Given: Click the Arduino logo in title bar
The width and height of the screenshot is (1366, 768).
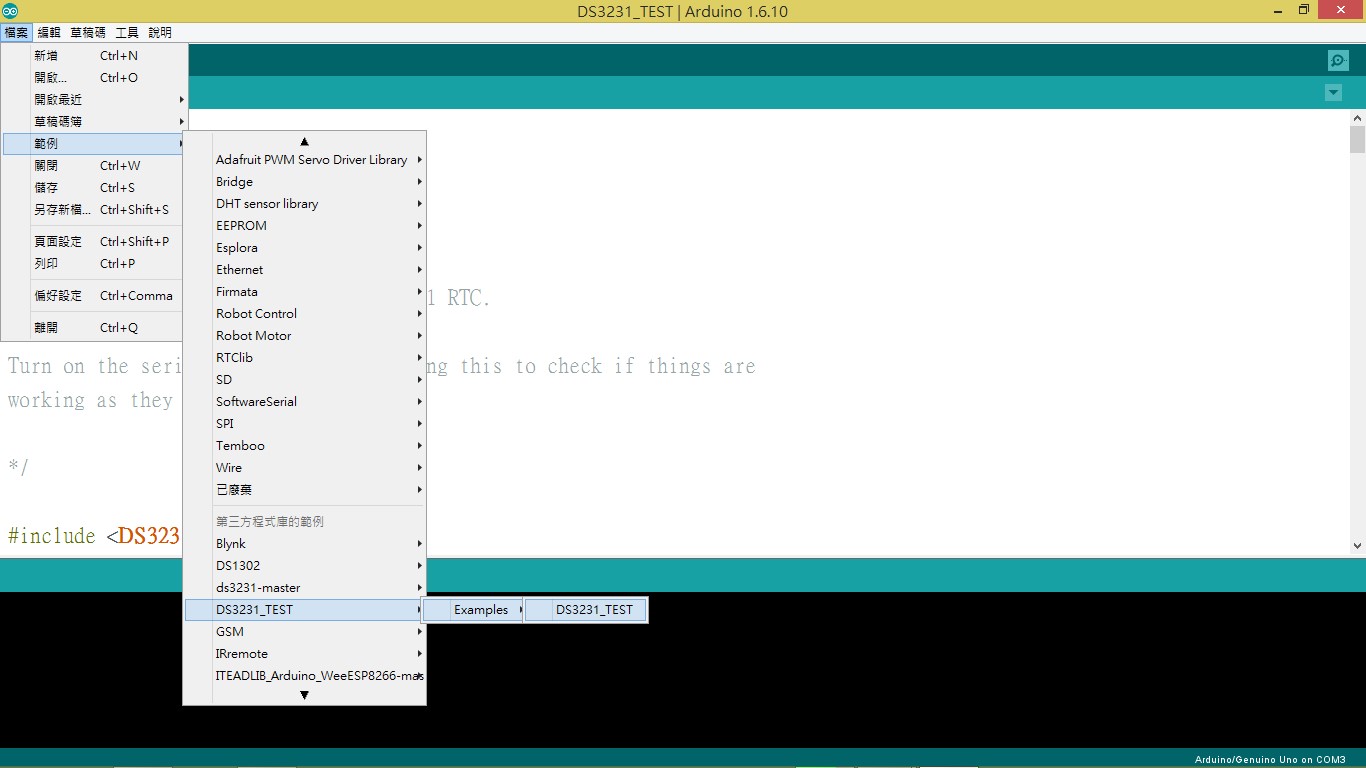Looking at the screenshot, I should click(10, 11).
